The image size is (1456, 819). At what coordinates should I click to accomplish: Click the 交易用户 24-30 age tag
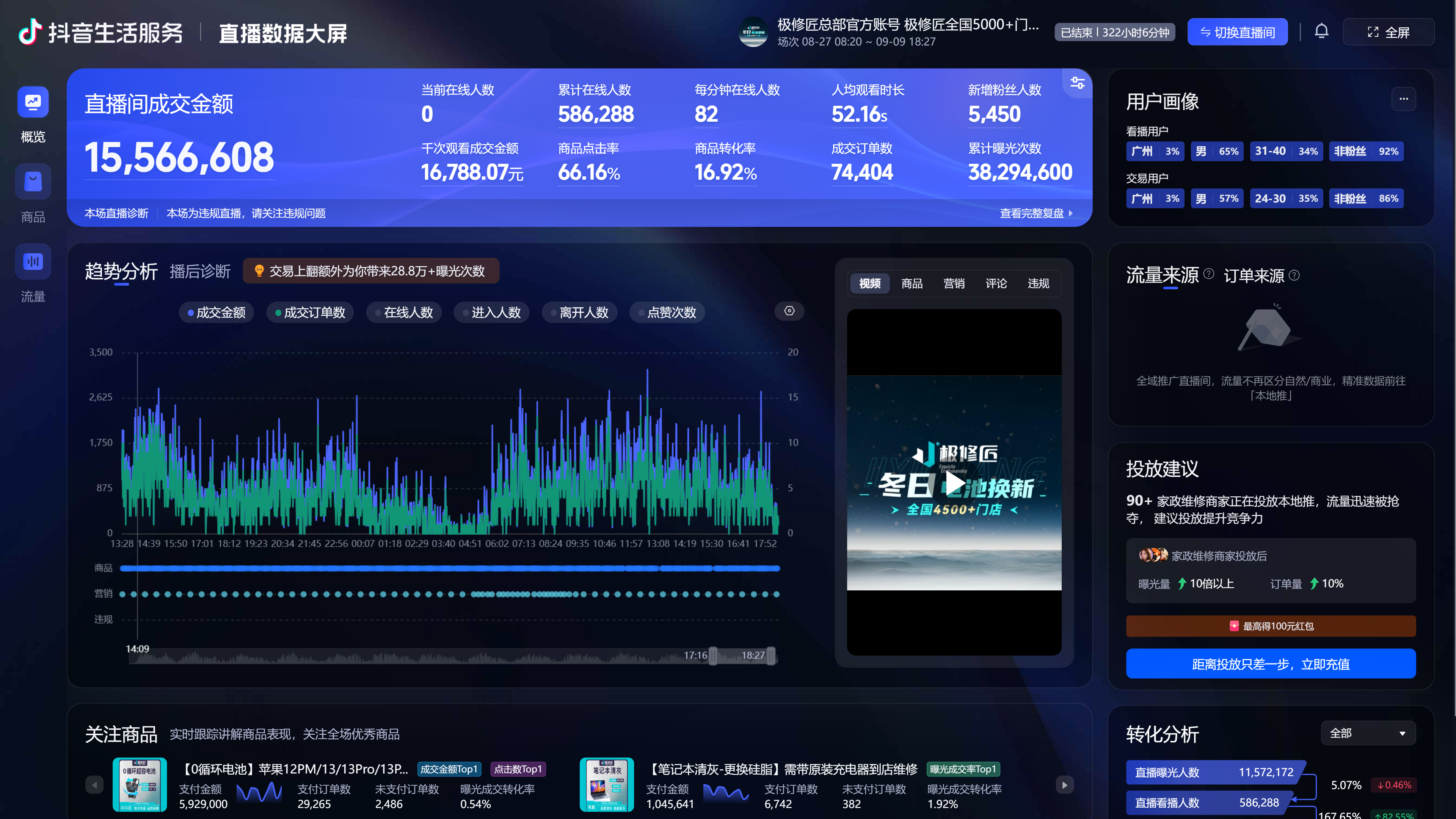pos(1286,198)
